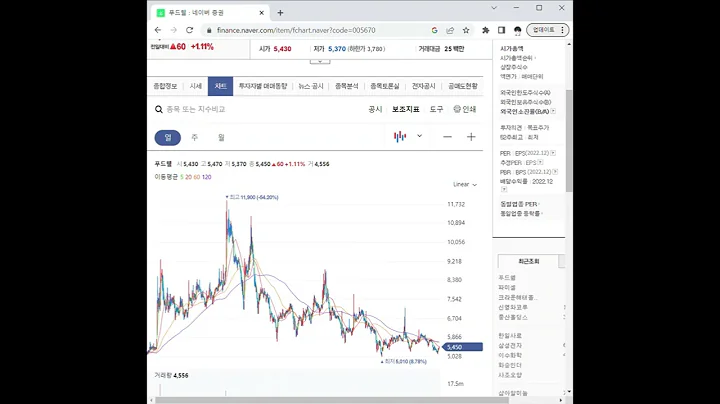Screen dimensions: 720x404
Task: Go back to previous page in browser
Action: pyautogui.click(x=158, y=30)
